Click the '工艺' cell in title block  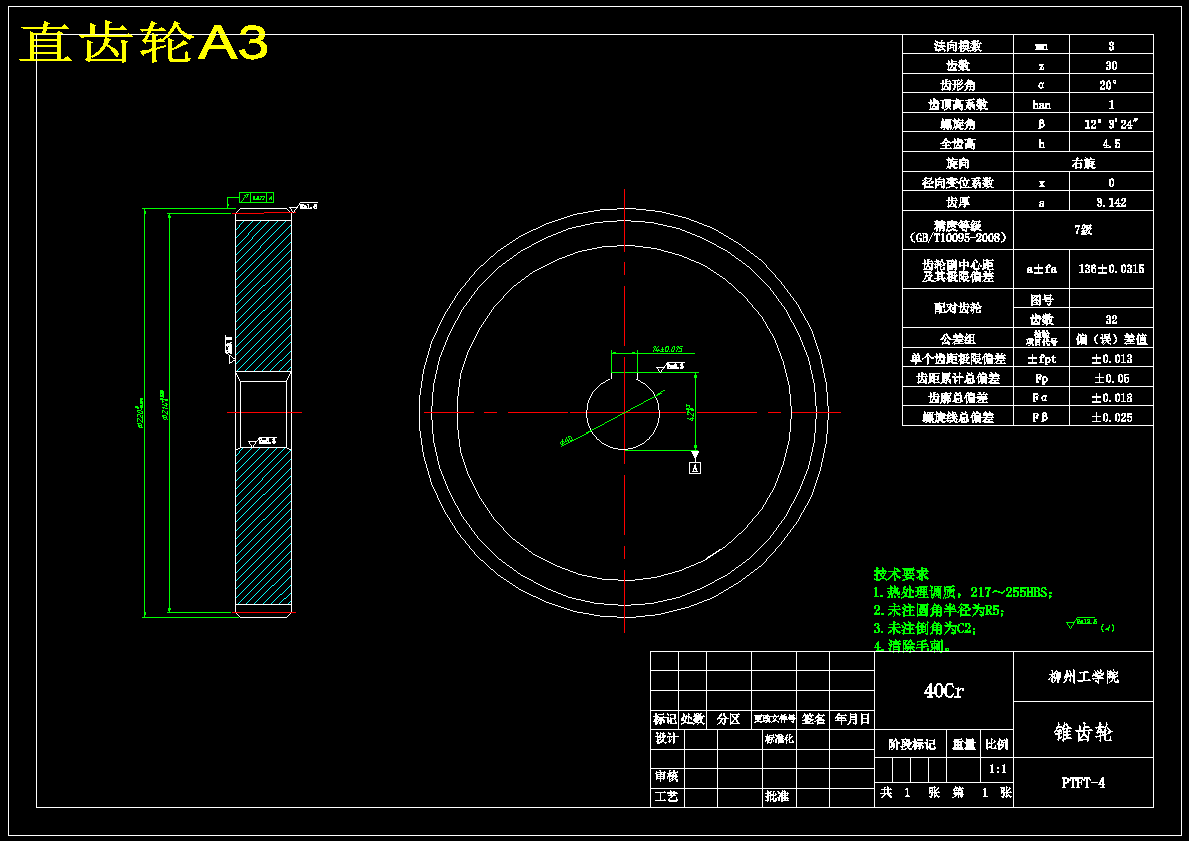(667, 796)
